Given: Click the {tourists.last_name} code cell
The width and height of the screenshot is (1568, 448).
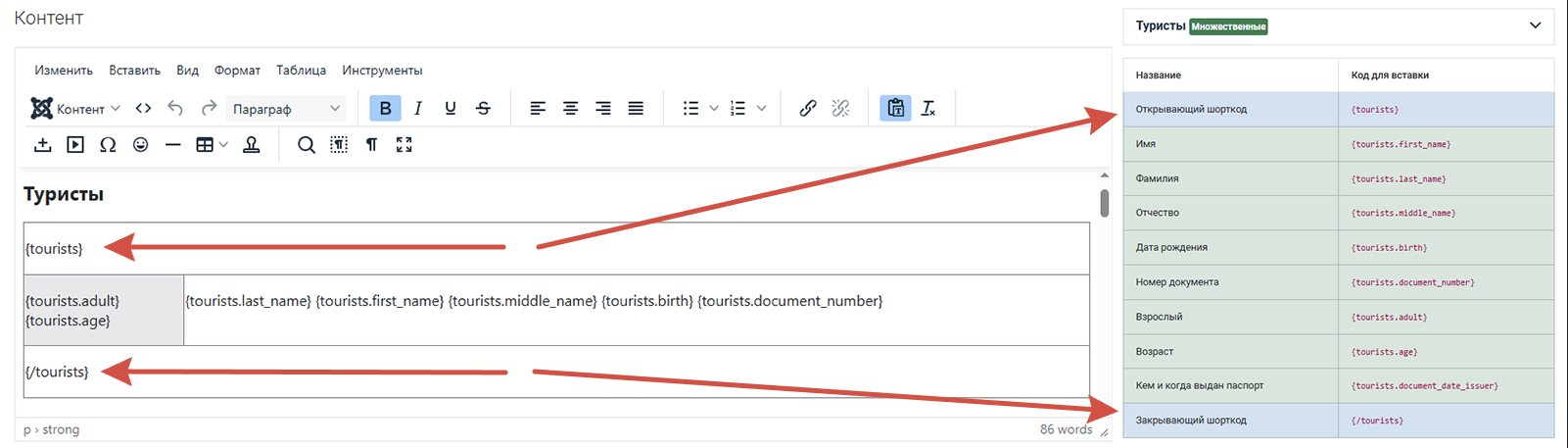Looking at the screenshot, I should point(1446,179).
